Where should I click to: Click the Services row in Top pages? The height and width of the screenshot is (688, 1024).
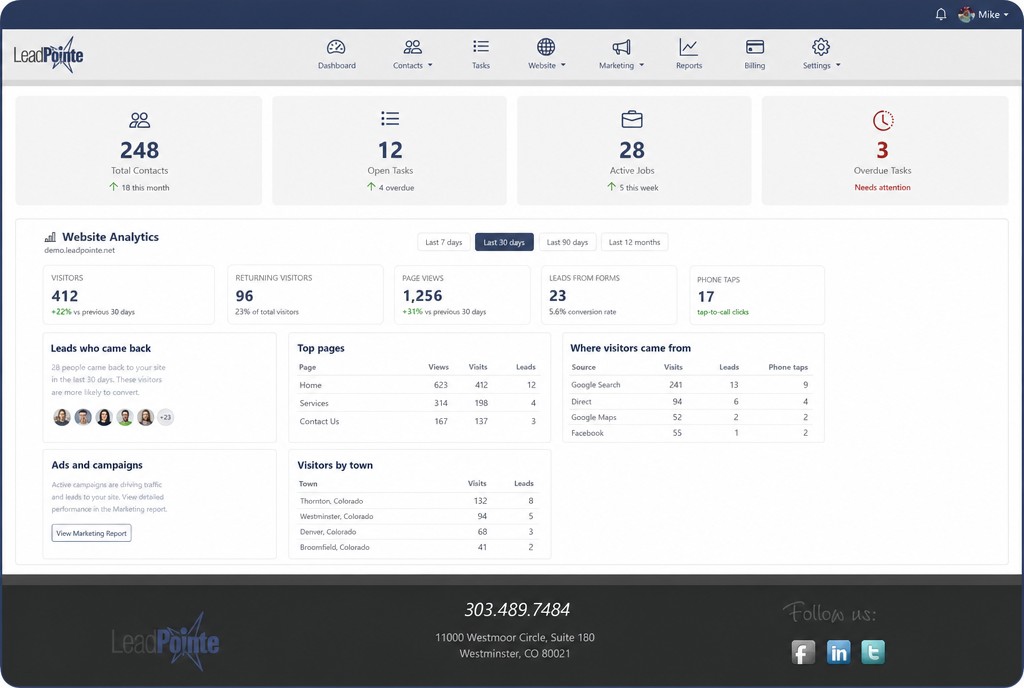(418, 403)
